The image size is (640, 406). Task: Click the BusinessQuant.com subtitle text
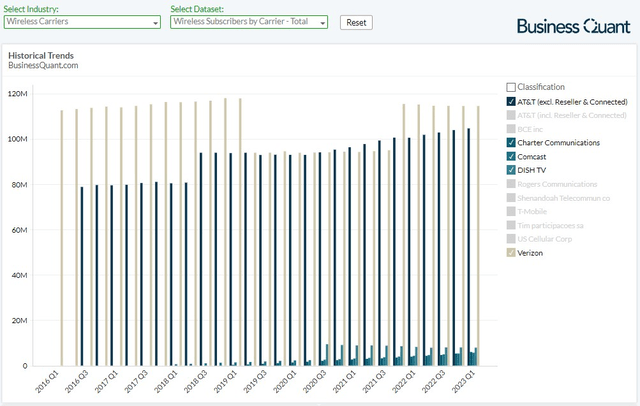point(43,65)
